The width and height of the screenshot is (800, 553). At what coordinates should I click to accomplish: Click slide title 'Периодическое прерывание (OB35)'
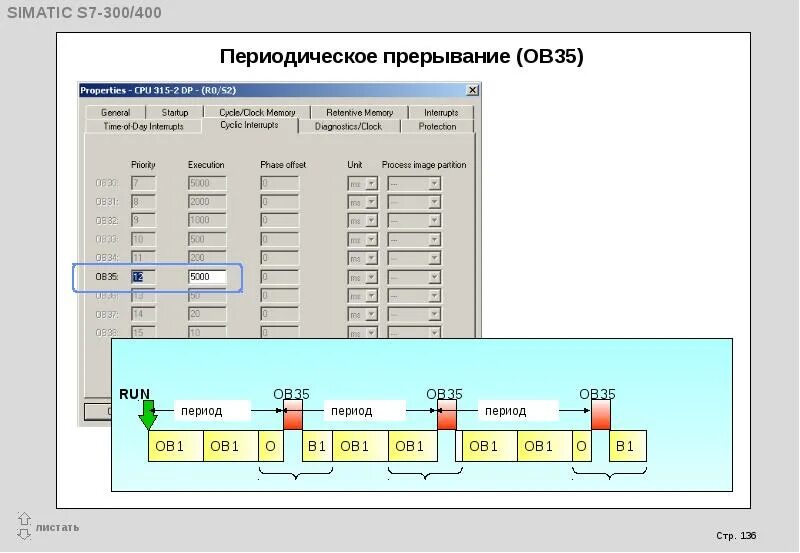click(x=402, y=56)
